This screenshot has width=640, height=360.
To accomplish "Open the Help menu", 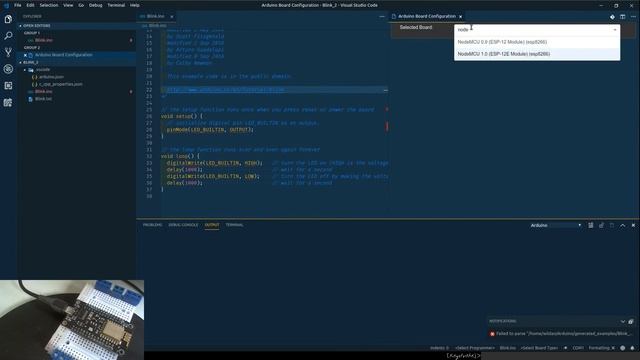I will (x=135, y=5).
